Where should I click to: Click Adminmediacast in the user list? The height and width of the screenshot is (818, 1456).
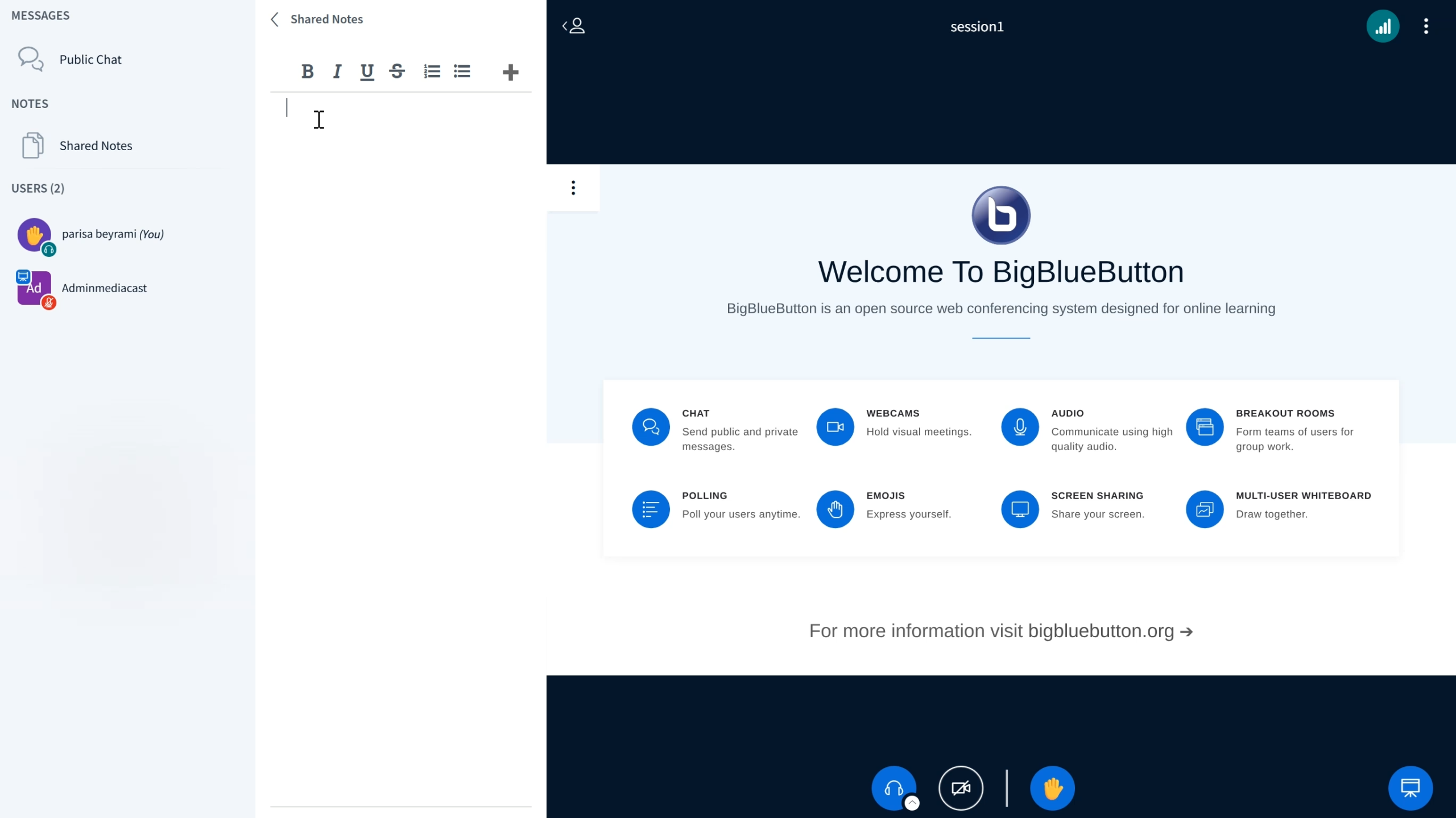coord(104,288)
